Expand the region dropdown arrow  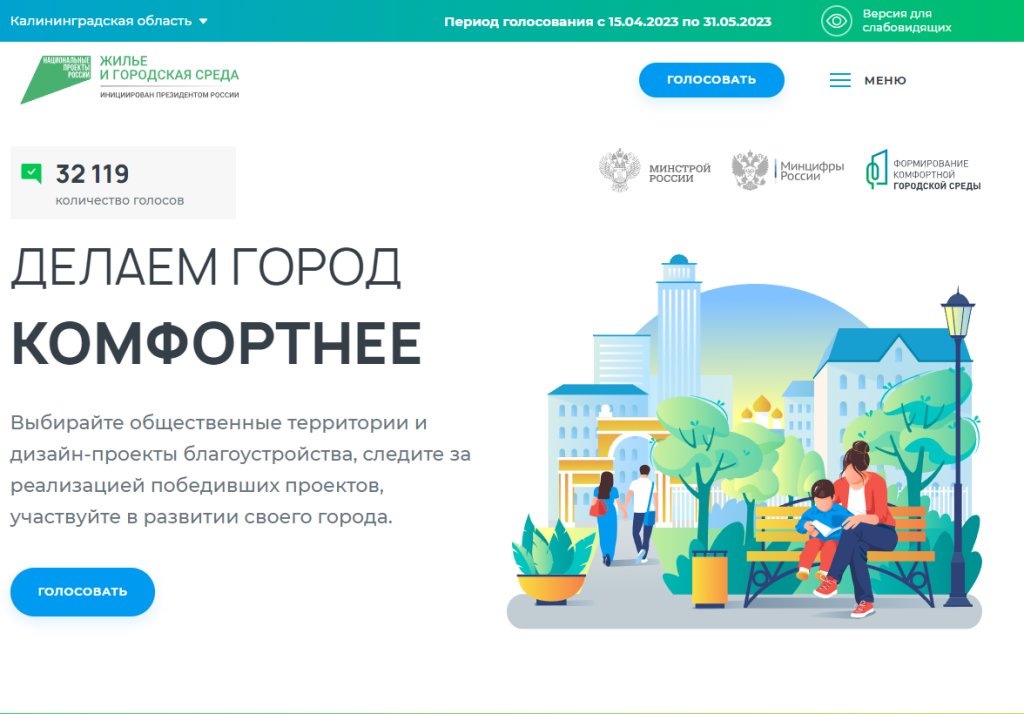203,21
